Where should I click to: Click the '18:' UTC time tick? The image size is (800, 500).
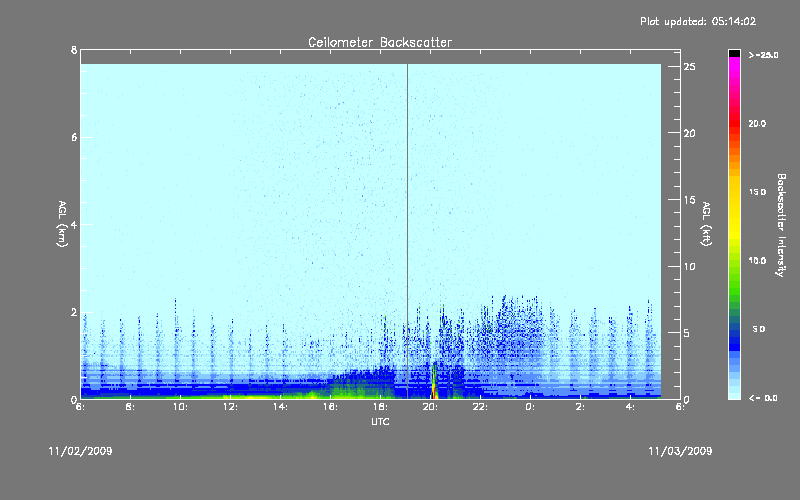pyautogui.click(x=380, y=407)
